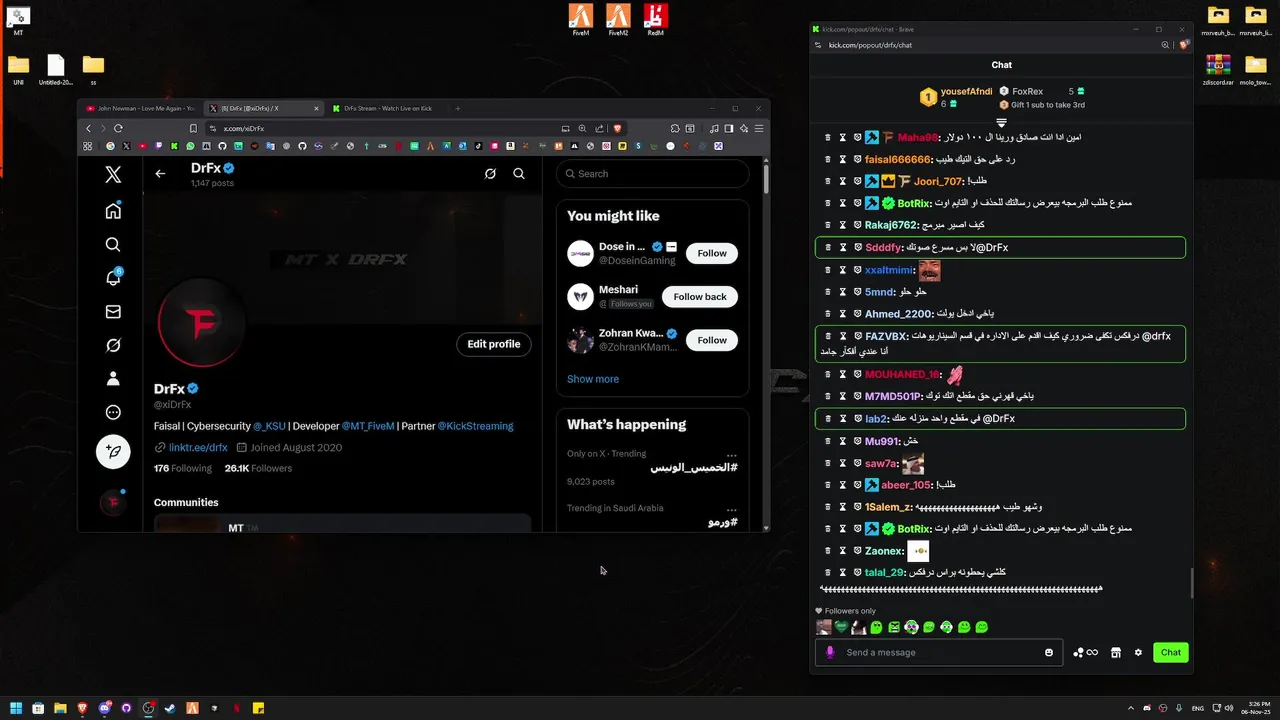This screenshot has height=720, width=1280.
Task: Open X Home from the sidebar
Action: pyautogui.click(x=113, y=210)
